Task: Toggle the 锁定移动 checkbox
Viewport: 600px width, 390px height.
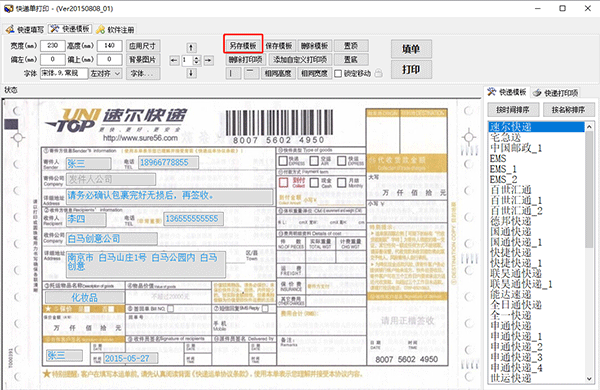Action: click(338, 73)
